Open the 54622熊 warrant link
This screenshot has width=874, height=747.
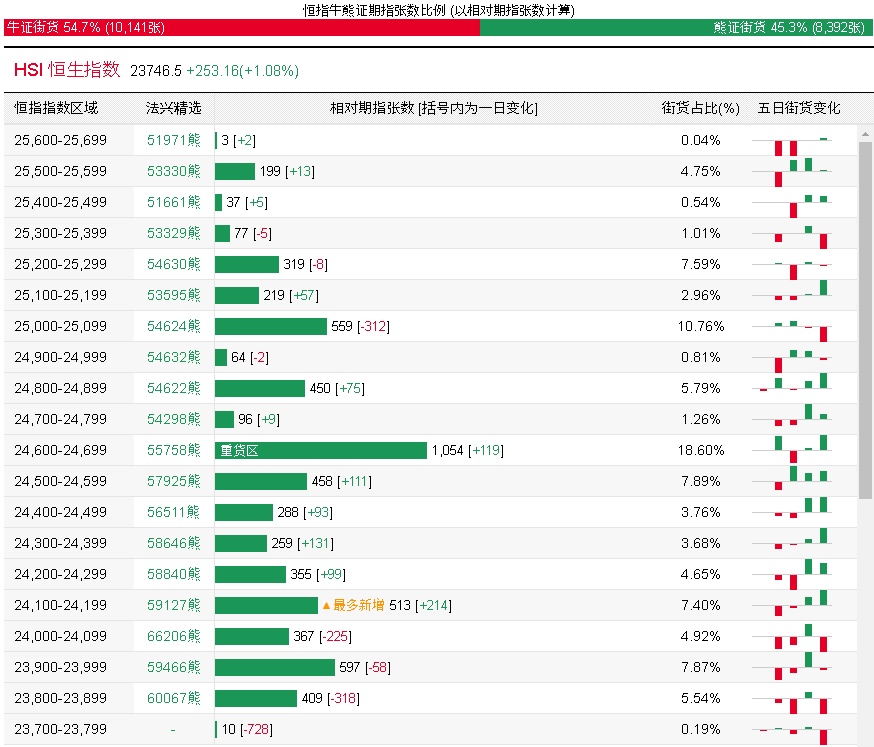[x=173, y=388]
